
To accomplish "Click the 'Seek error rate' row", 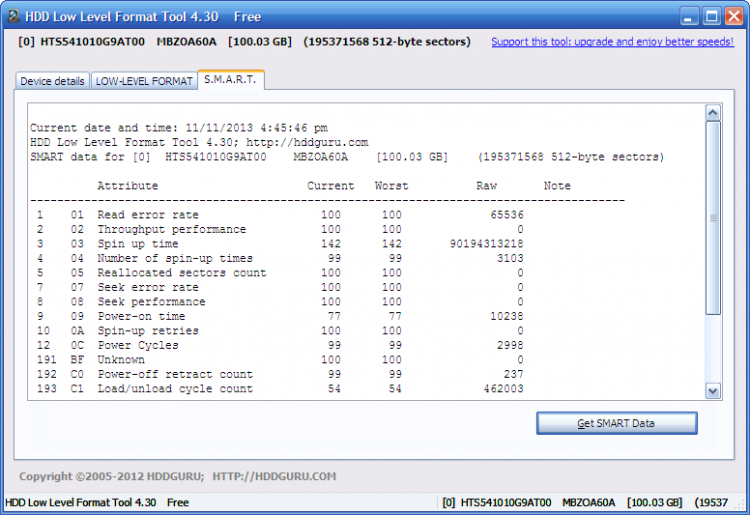I will tap(280, 287).
